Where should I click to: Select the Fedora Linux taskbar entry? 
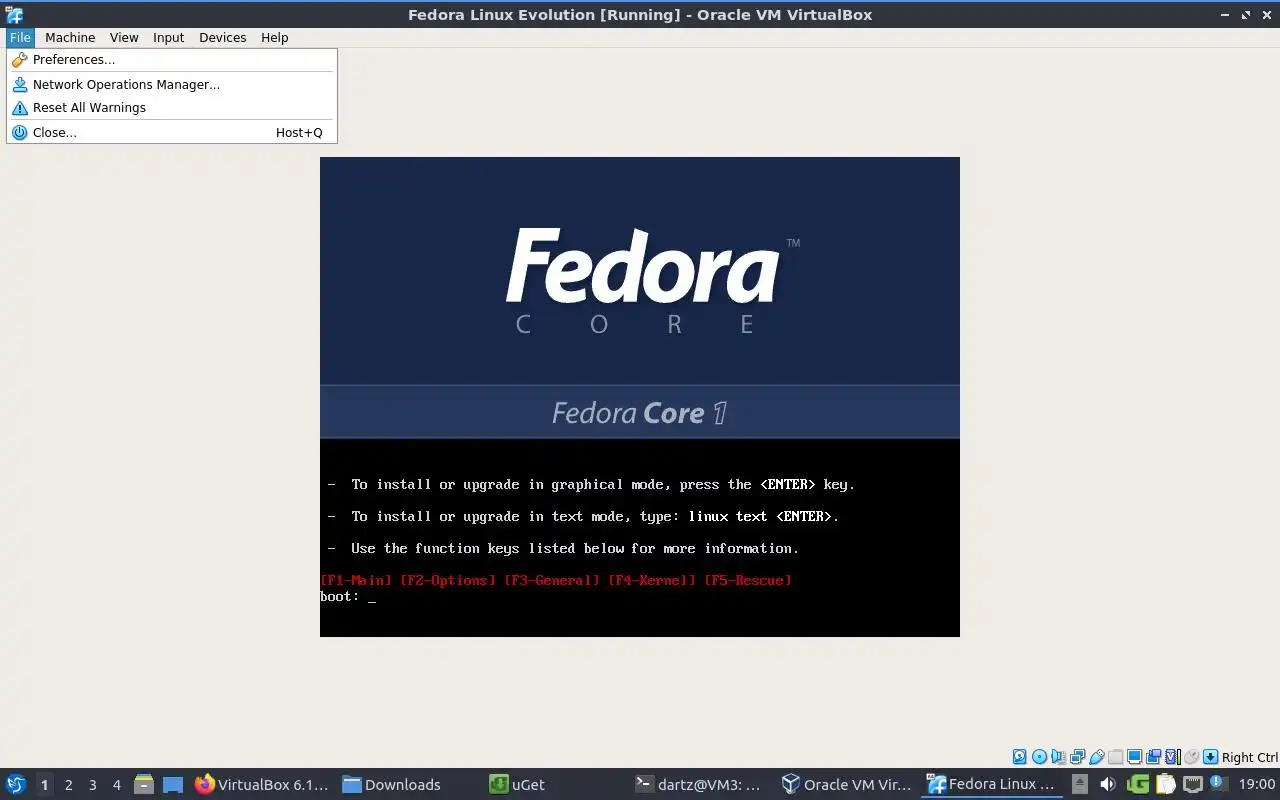(992, 784)
